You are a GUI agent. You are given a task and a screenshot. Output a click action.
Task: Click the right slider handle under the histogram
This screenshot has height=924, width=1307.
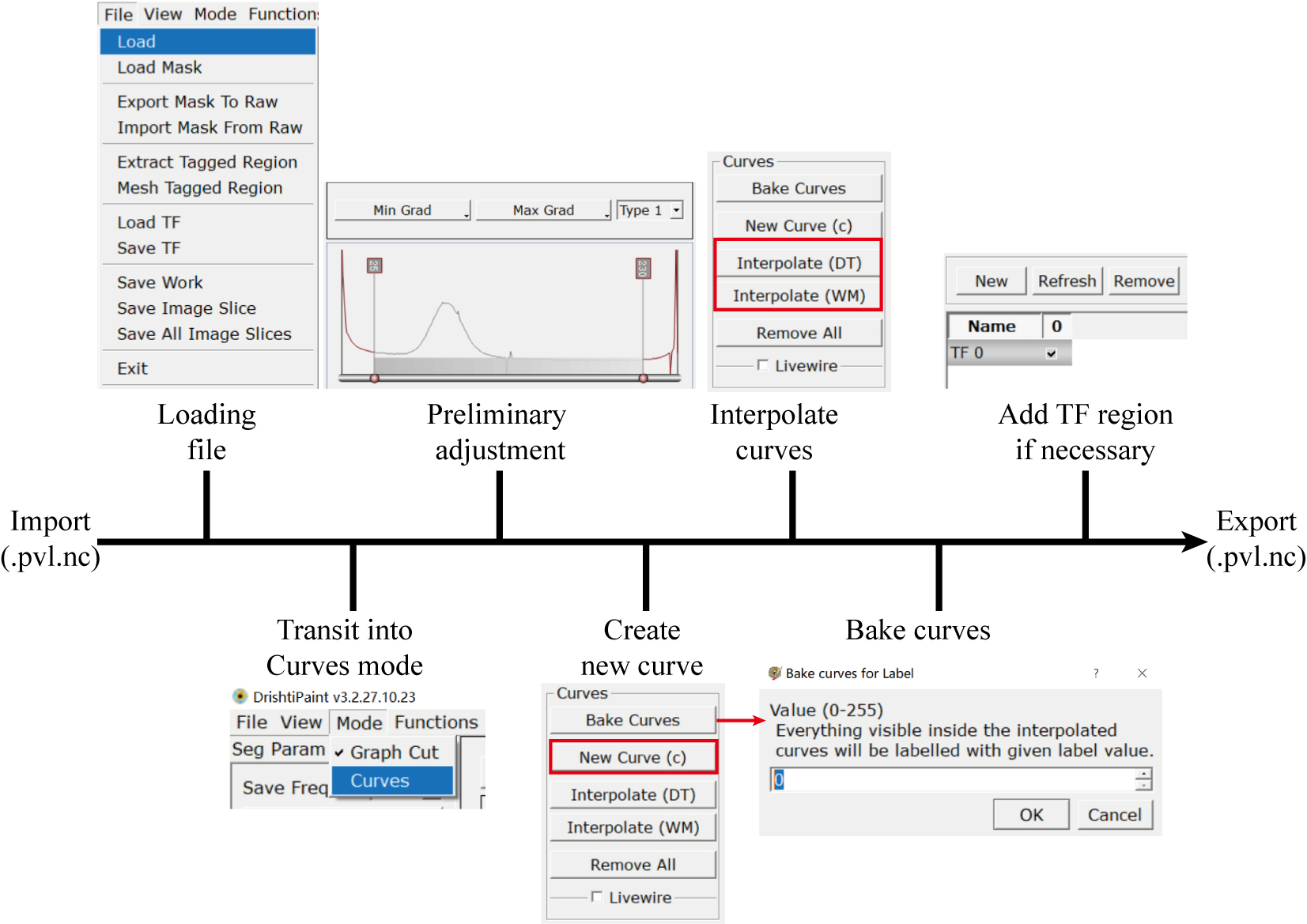tap(644, 379)
